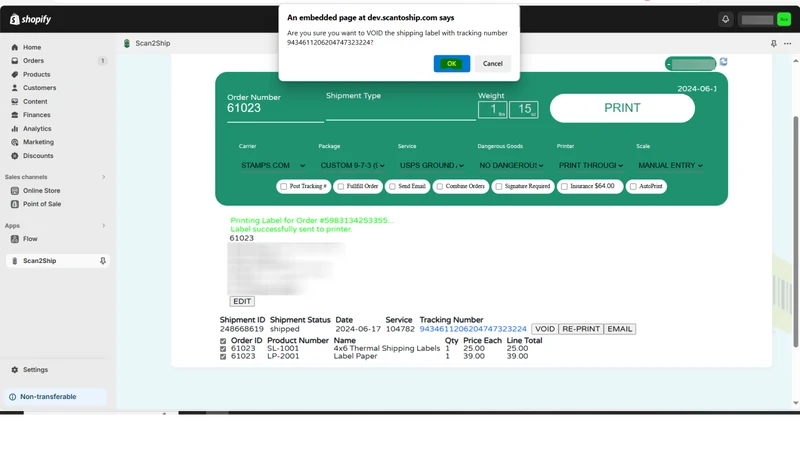Click the Marketing target icon
The width and height of the screenshot is (800, 450).
(15, 142)
